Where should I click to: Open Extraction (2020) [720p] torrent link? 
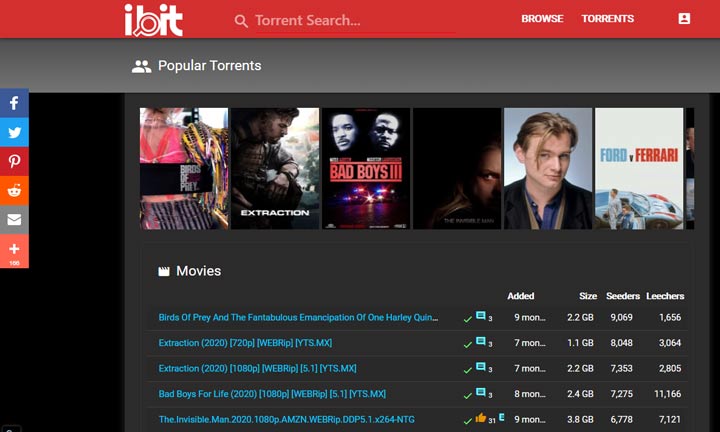(x=245, y=343)
